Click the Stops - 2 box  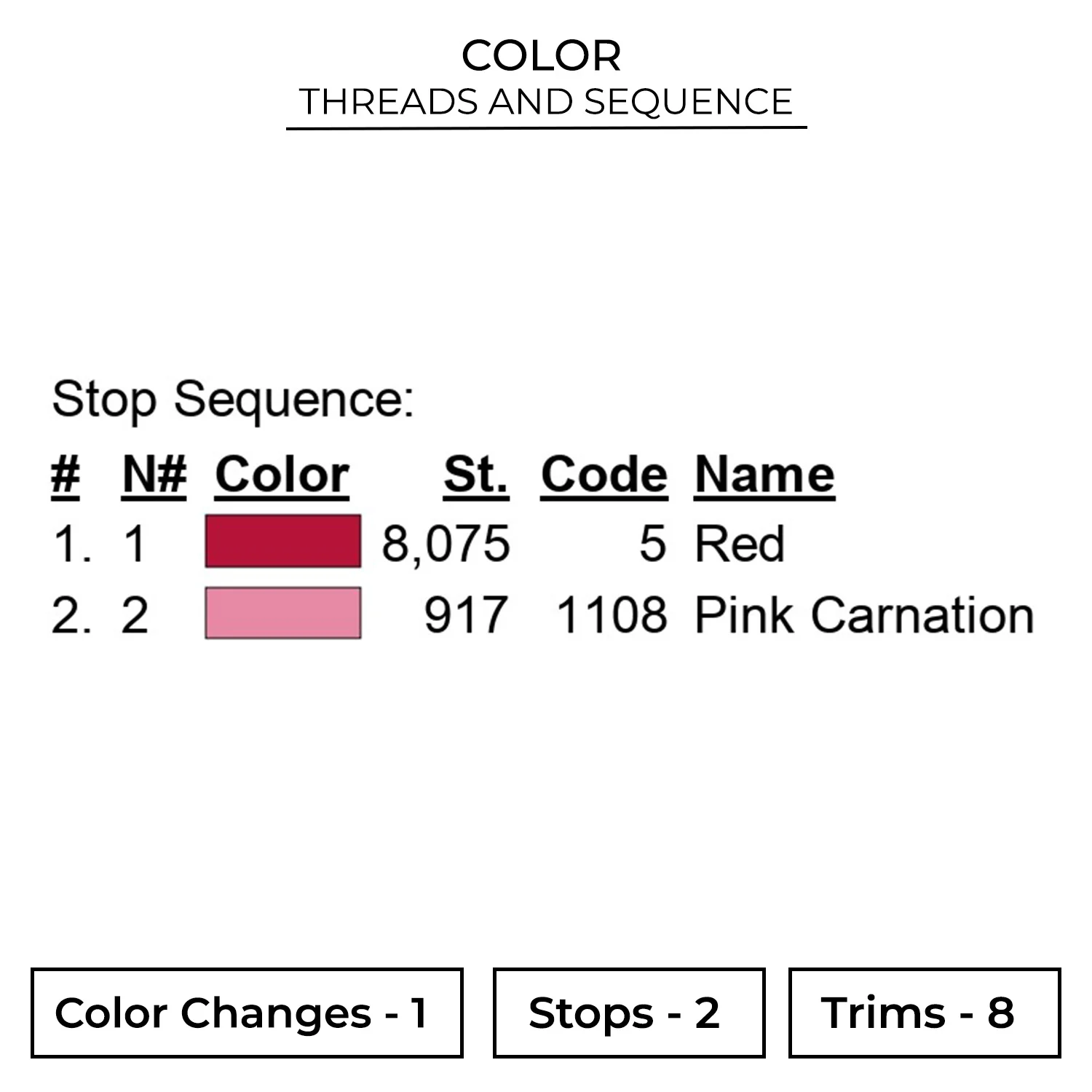coord(628,1013)
